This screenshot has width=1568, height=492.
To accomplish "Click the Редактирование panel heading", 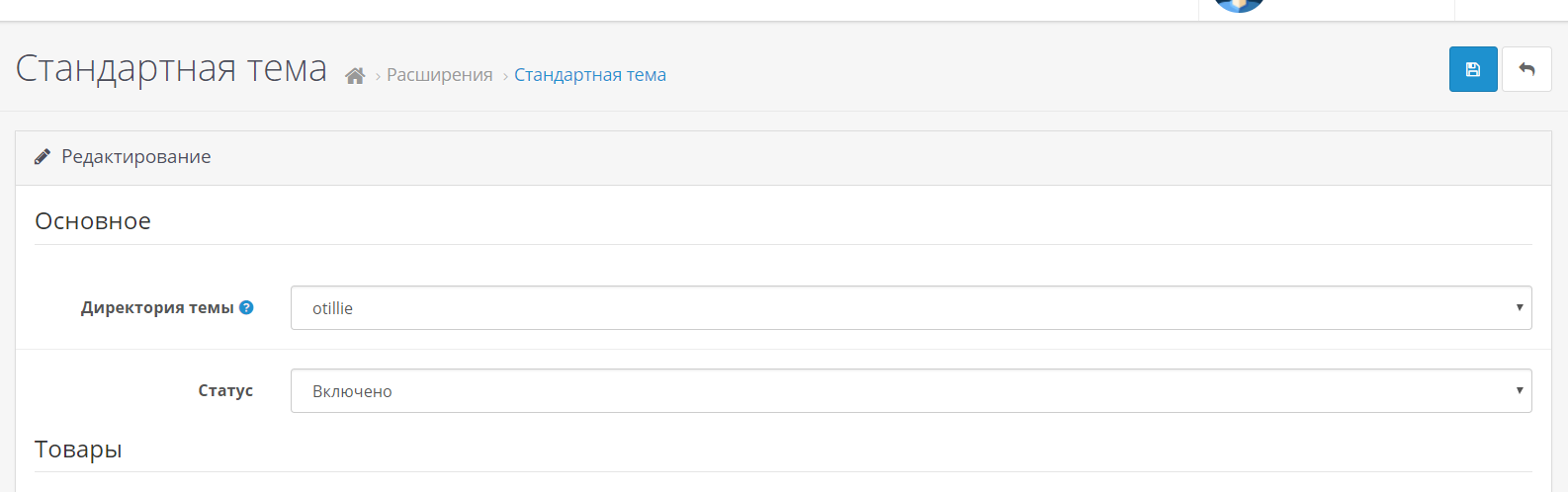I will [x=136, y=156].
